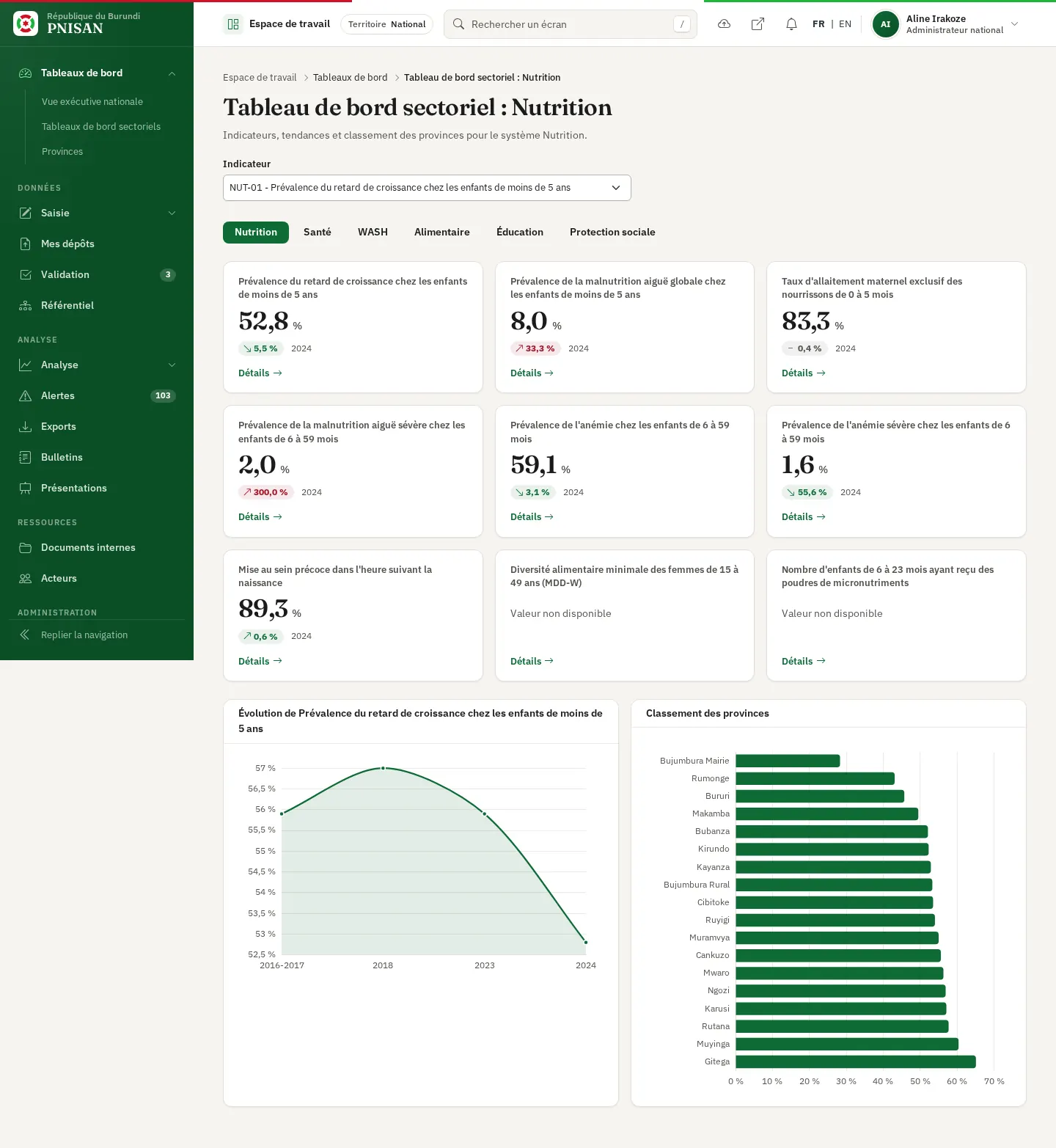Click the PNISAN logo emblem
The height and width of the screenshot is (1148, 1056).
tap(26, 23)
